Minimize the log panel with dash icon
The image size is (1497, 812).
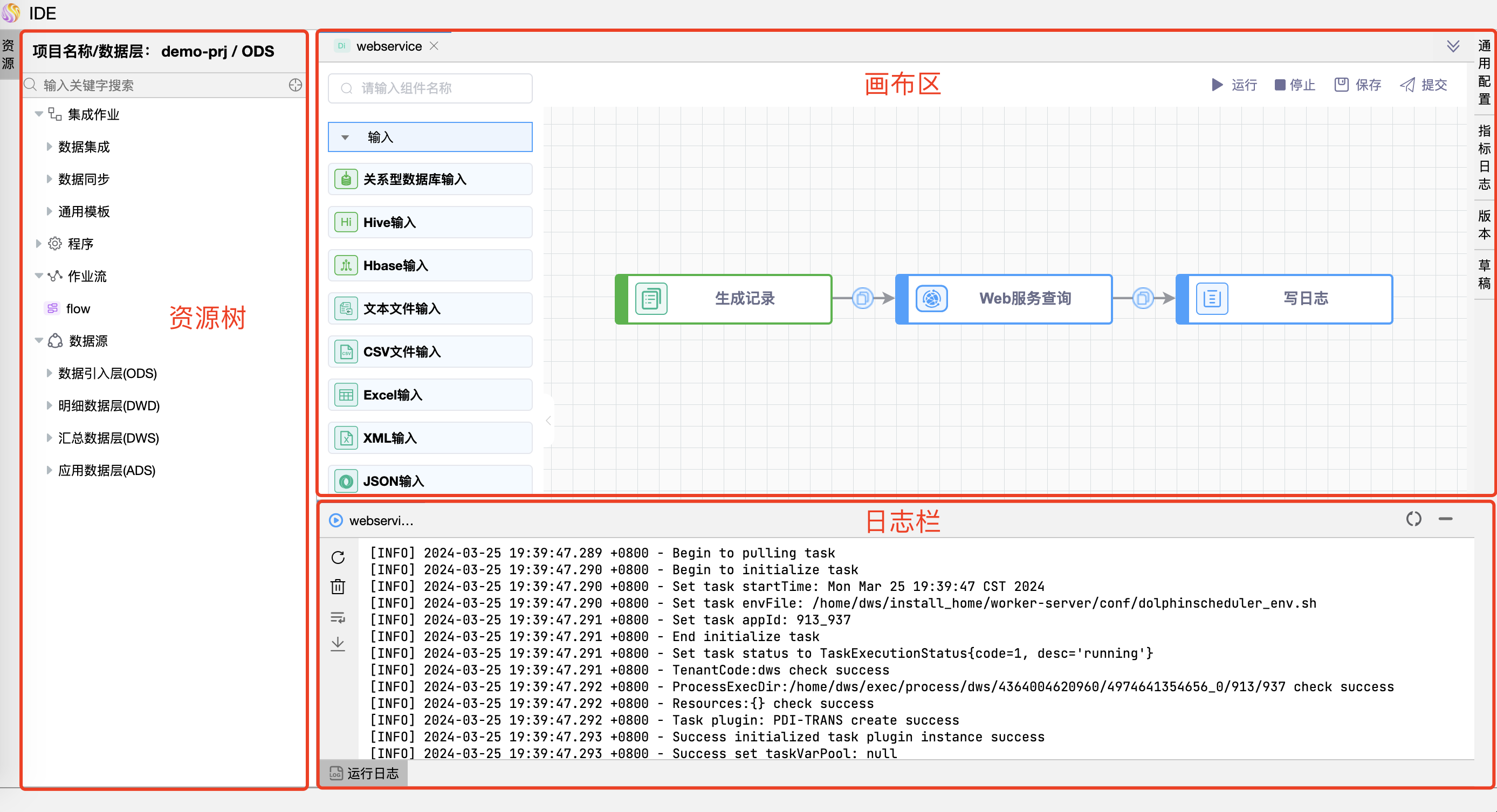[x=1445, y=519]
